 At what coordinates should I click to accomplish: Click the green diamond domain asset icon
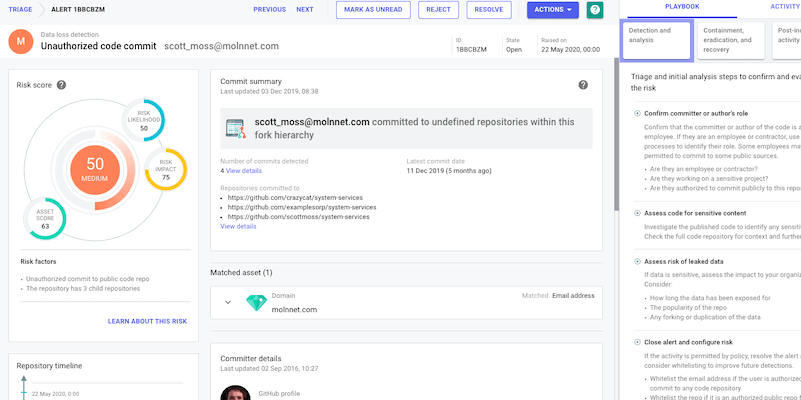[x=256, y=303]
